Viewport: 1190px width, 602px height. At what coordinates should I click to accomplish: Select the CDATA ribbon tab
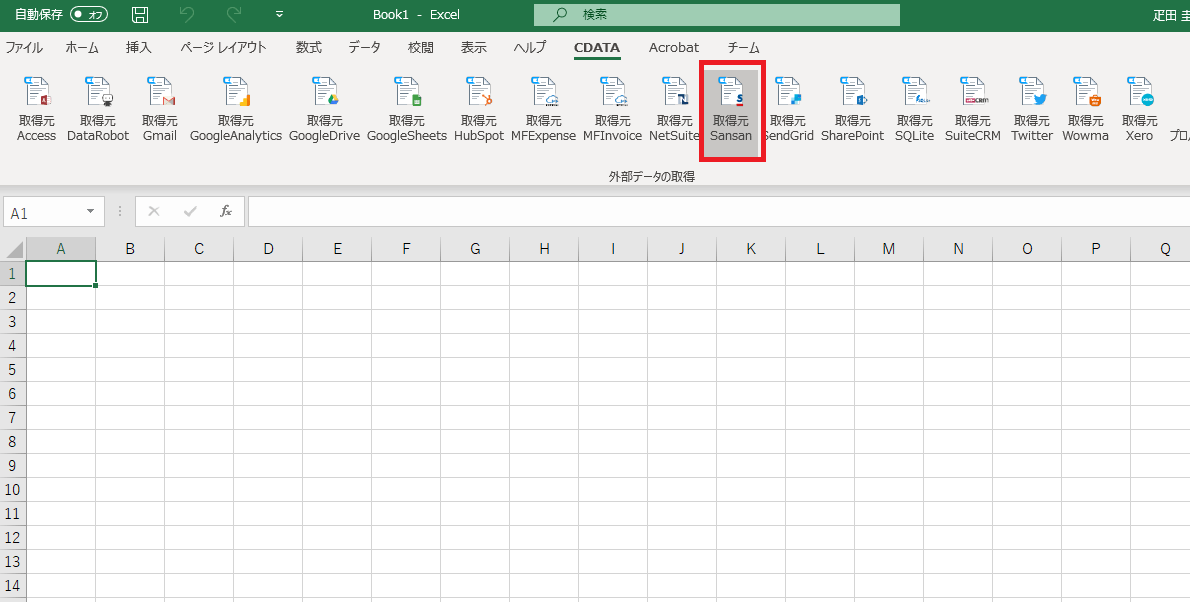click(597, 47)
